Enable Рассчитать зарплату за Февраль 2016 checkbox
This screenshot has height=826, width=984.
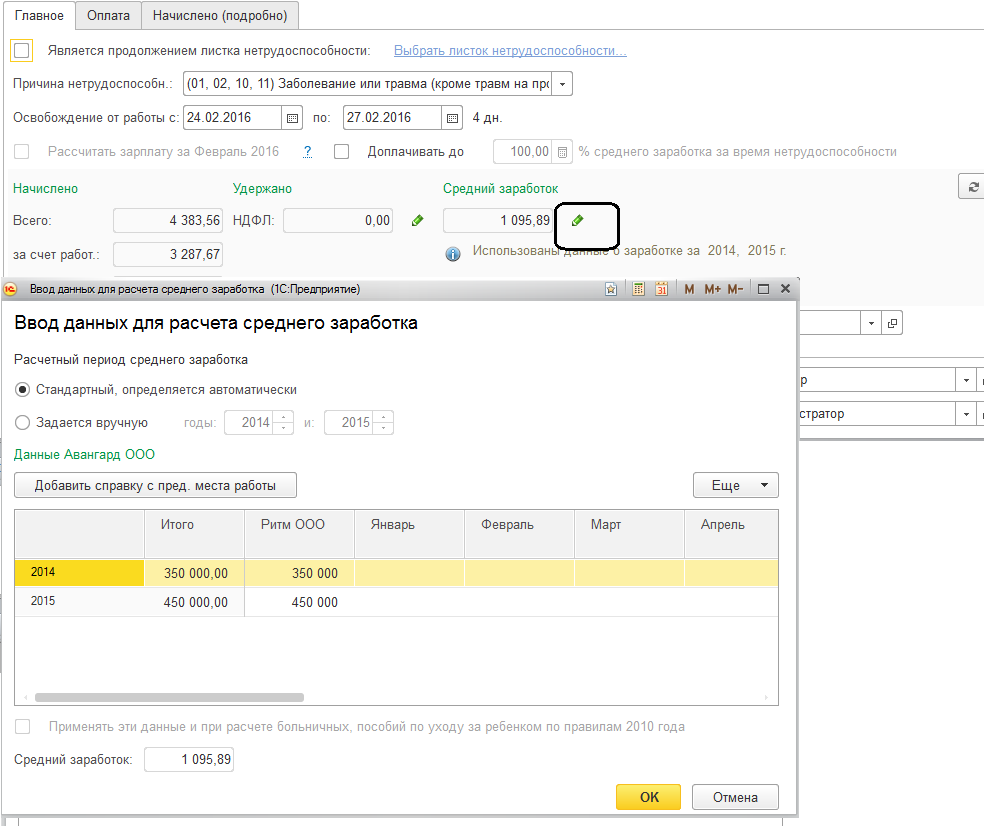point(22,152)
